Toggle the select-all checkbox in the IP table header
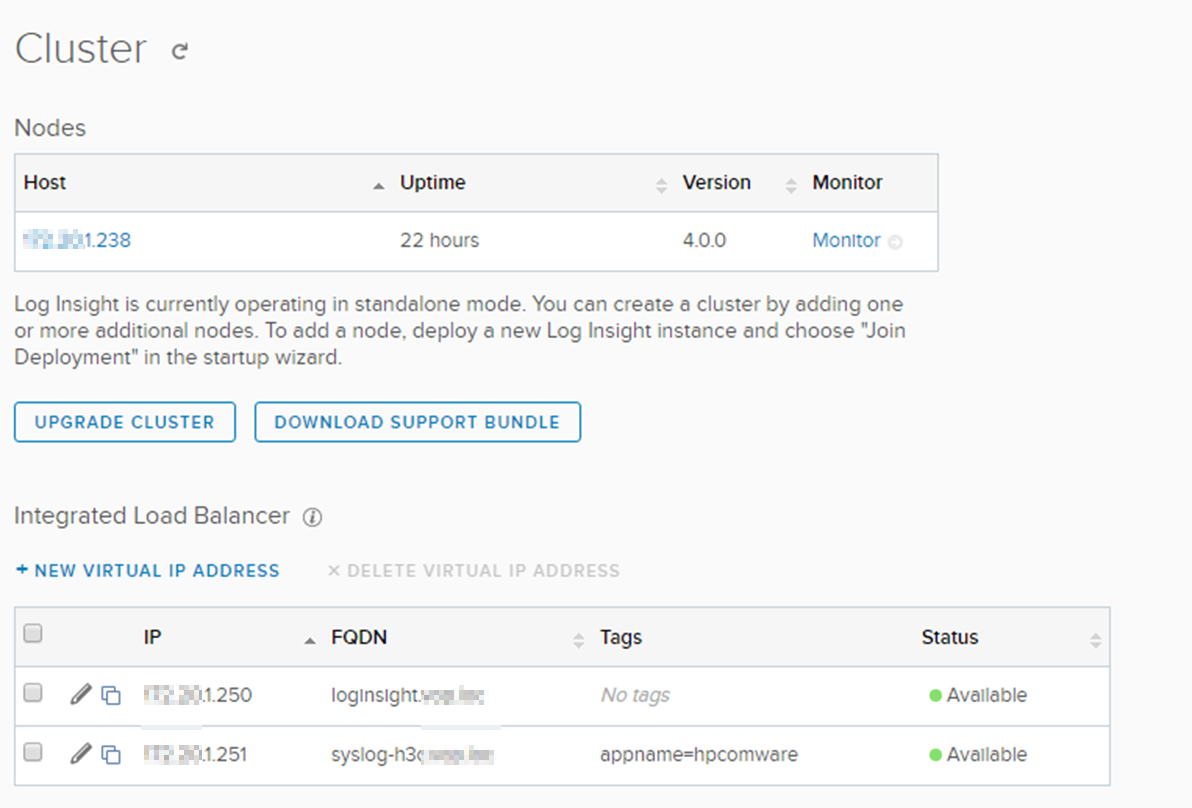Screen dimensions: 1192x808 (x=33, y=633)
